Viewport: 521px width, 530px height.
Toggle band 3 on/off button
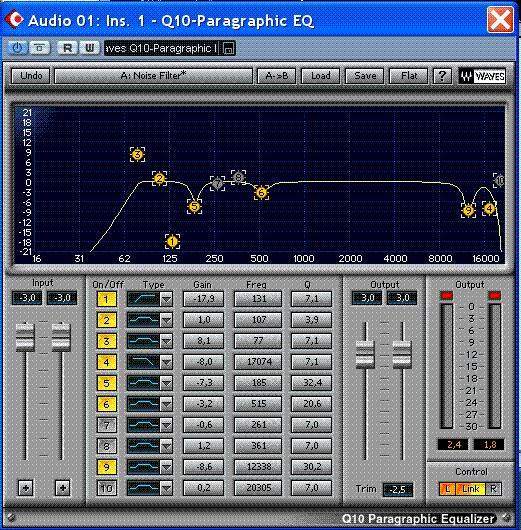(106, 341)
